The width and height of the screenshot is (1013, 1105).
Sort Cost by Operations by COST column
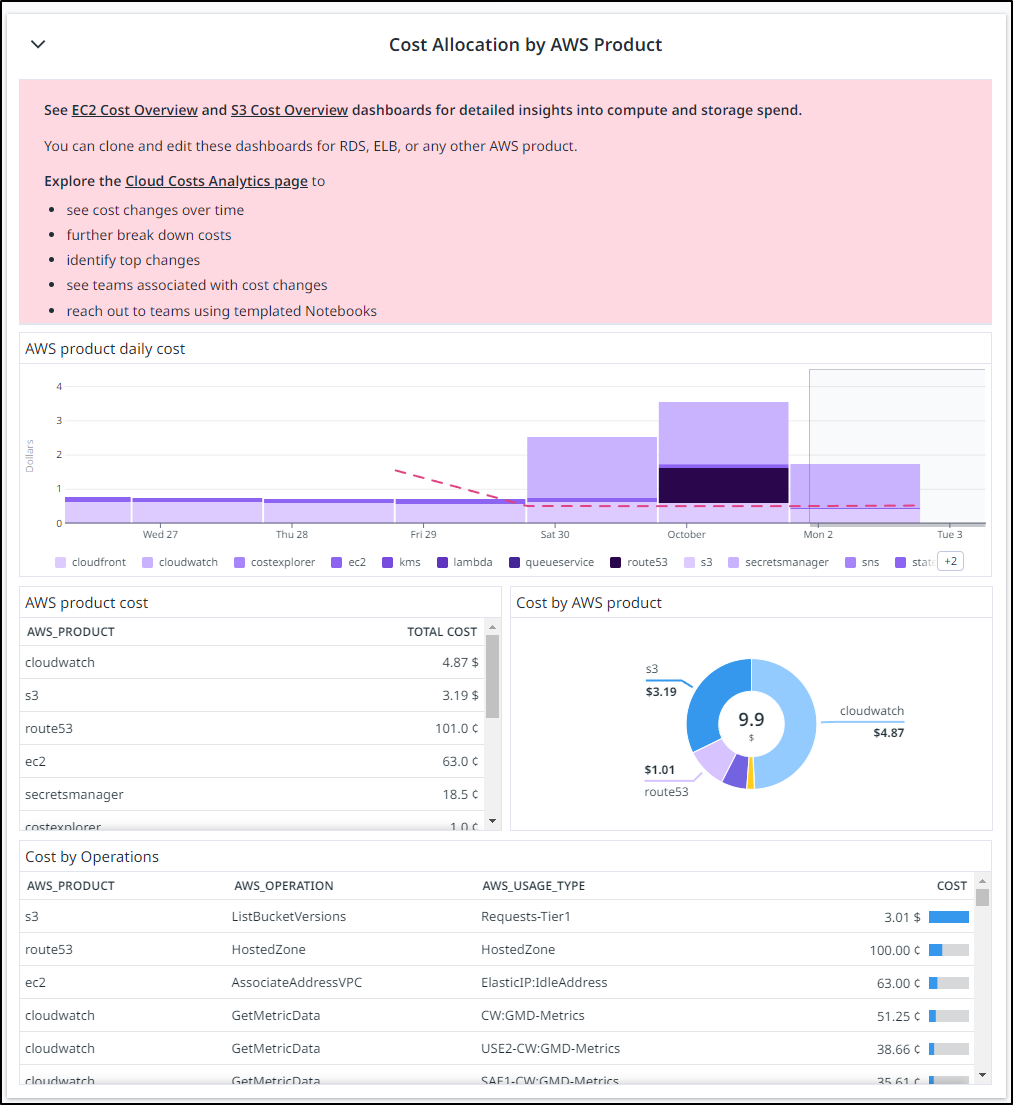(x=952, y=886)
